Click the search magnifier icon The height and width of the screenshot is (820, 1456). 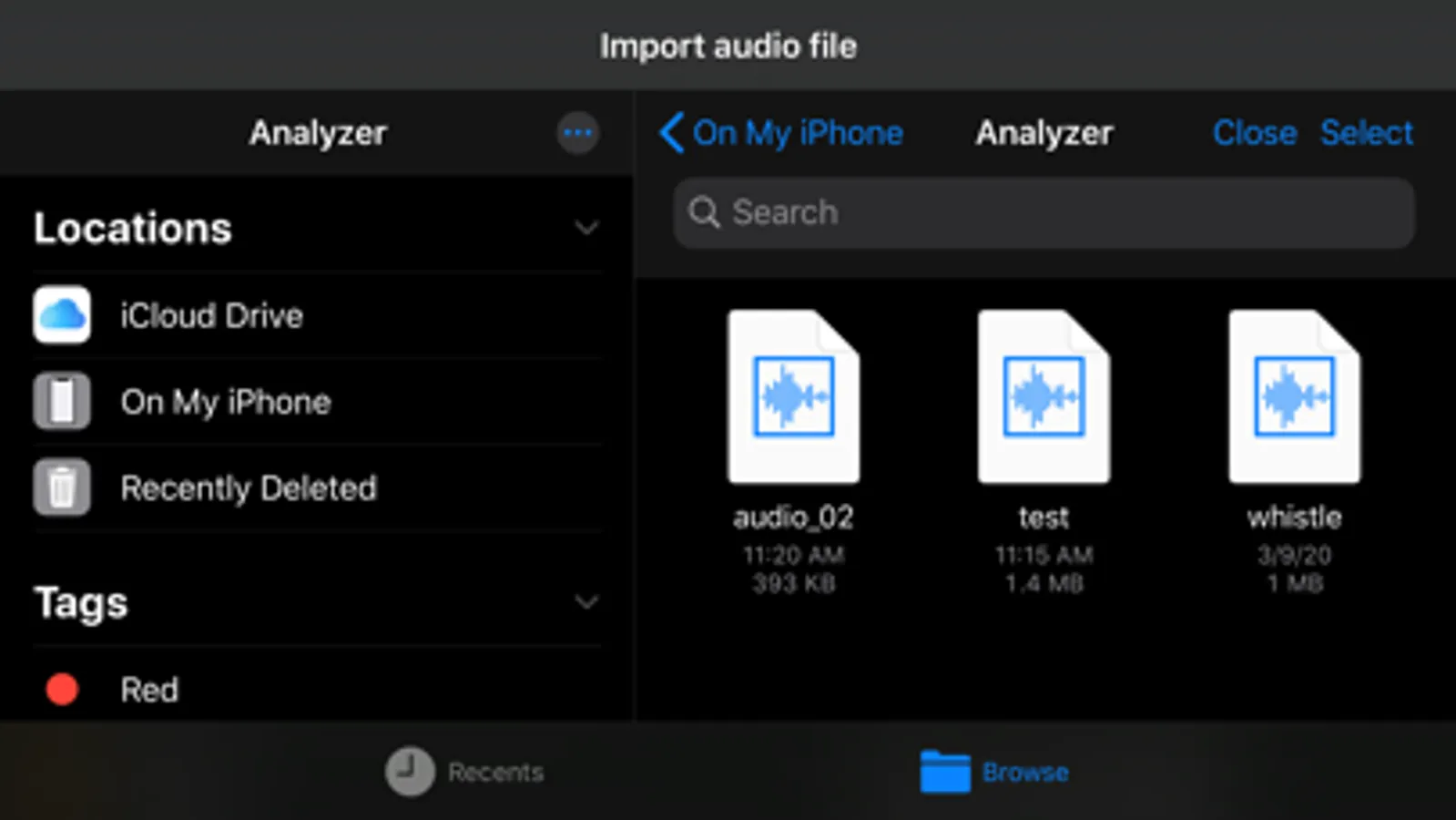704,212
